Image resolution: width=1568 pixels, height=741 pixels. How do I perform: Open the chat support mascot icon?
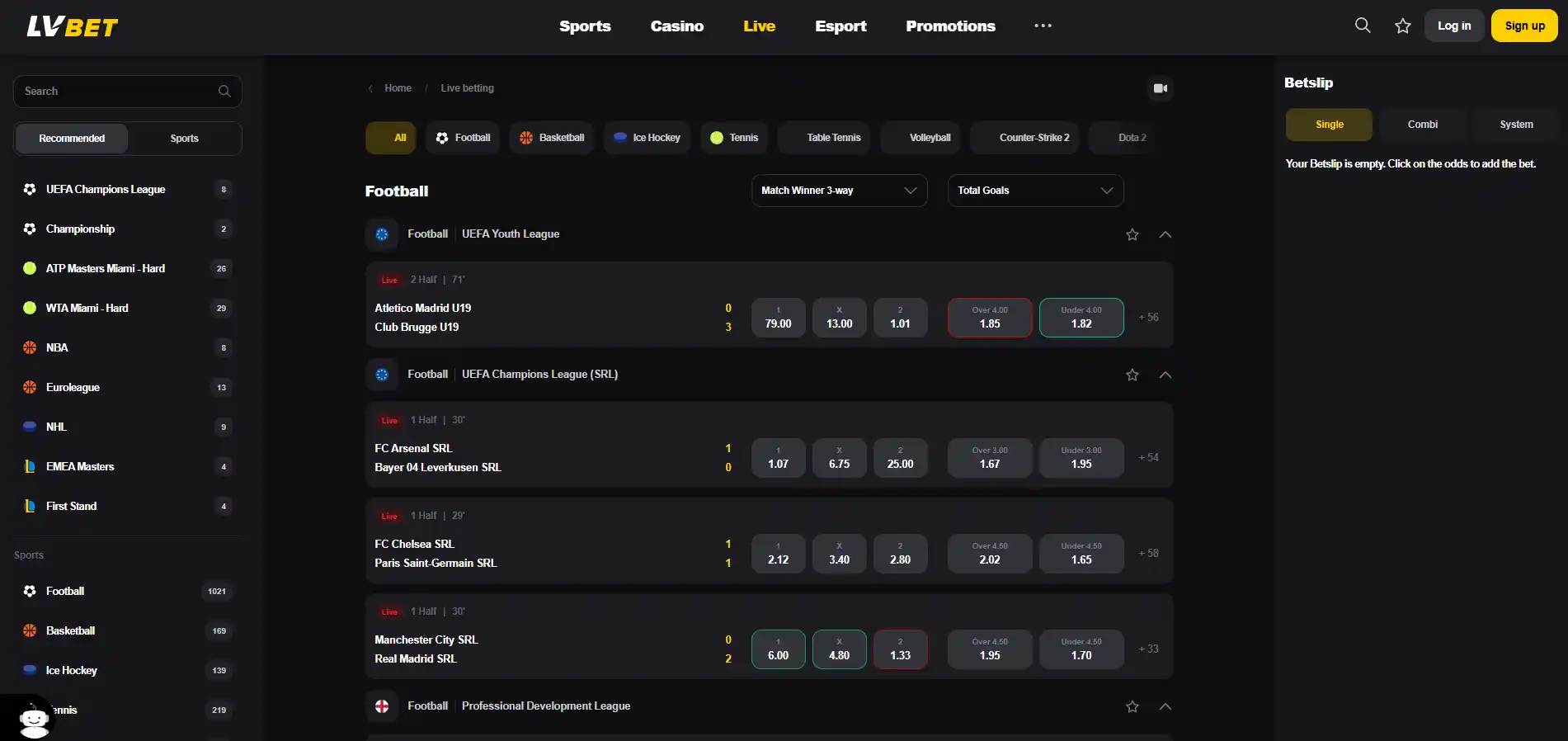33,720
